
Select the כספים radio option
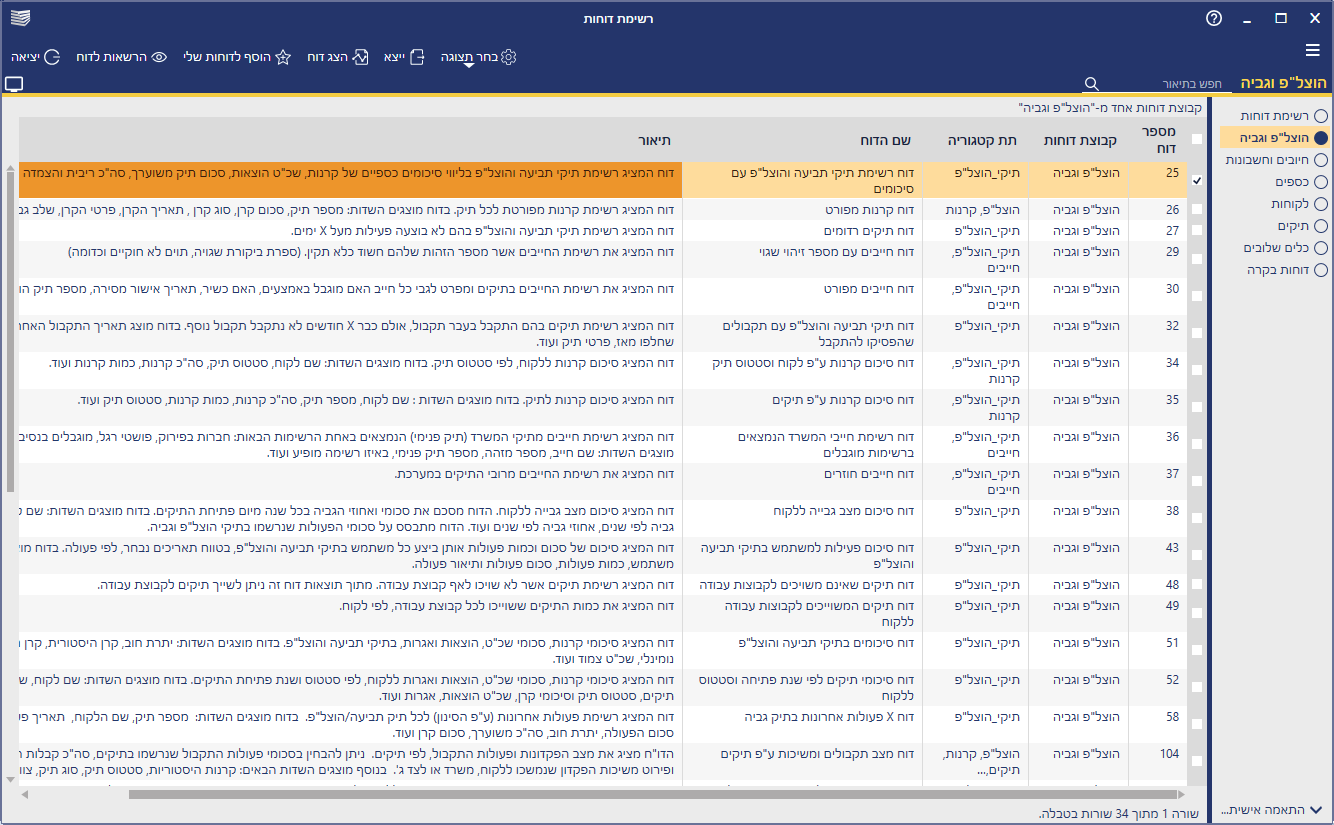(1320, 182)
